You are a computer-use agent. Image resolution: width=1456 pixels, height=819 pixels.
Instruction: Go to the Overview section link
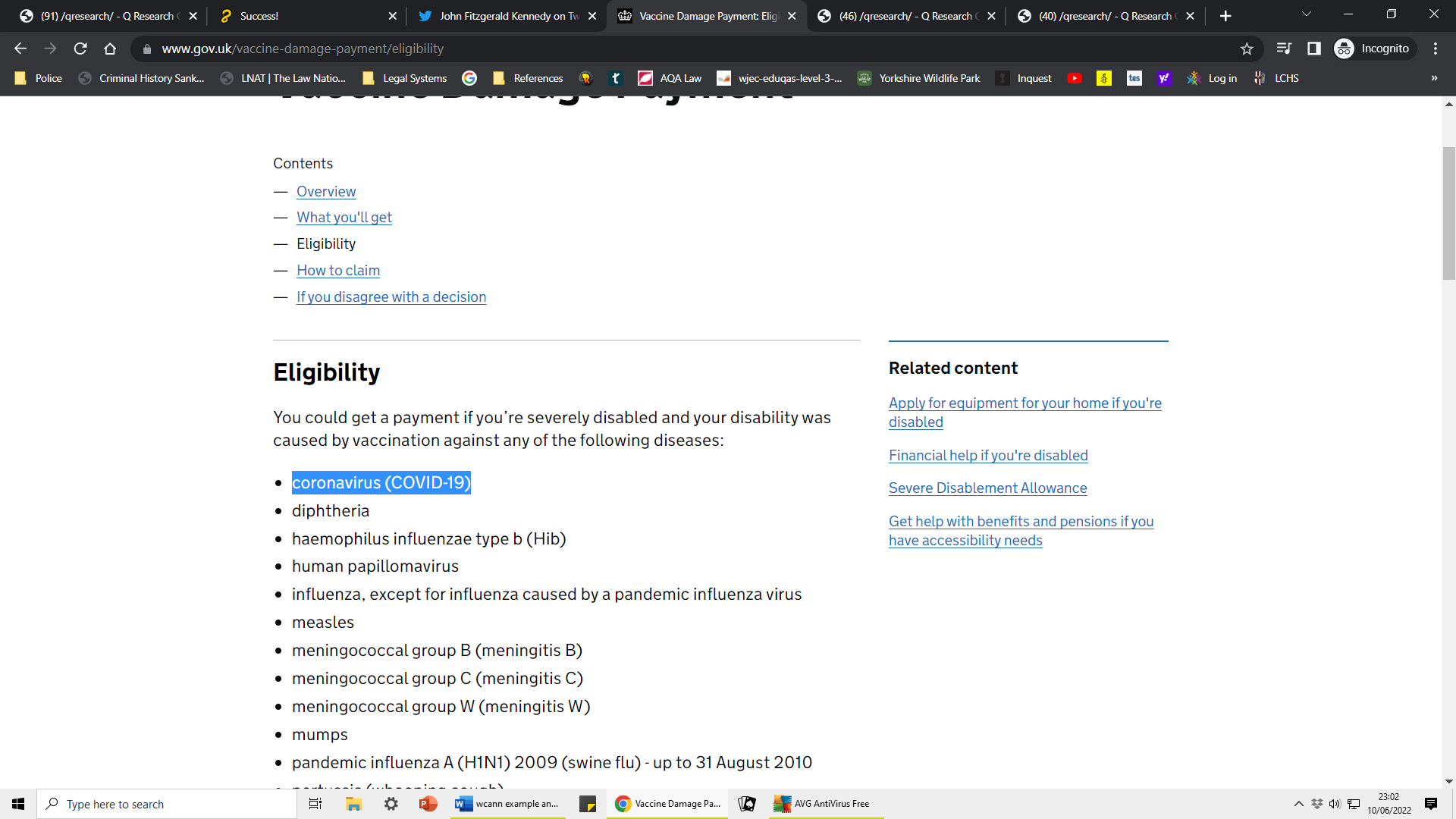click(326, 192)
